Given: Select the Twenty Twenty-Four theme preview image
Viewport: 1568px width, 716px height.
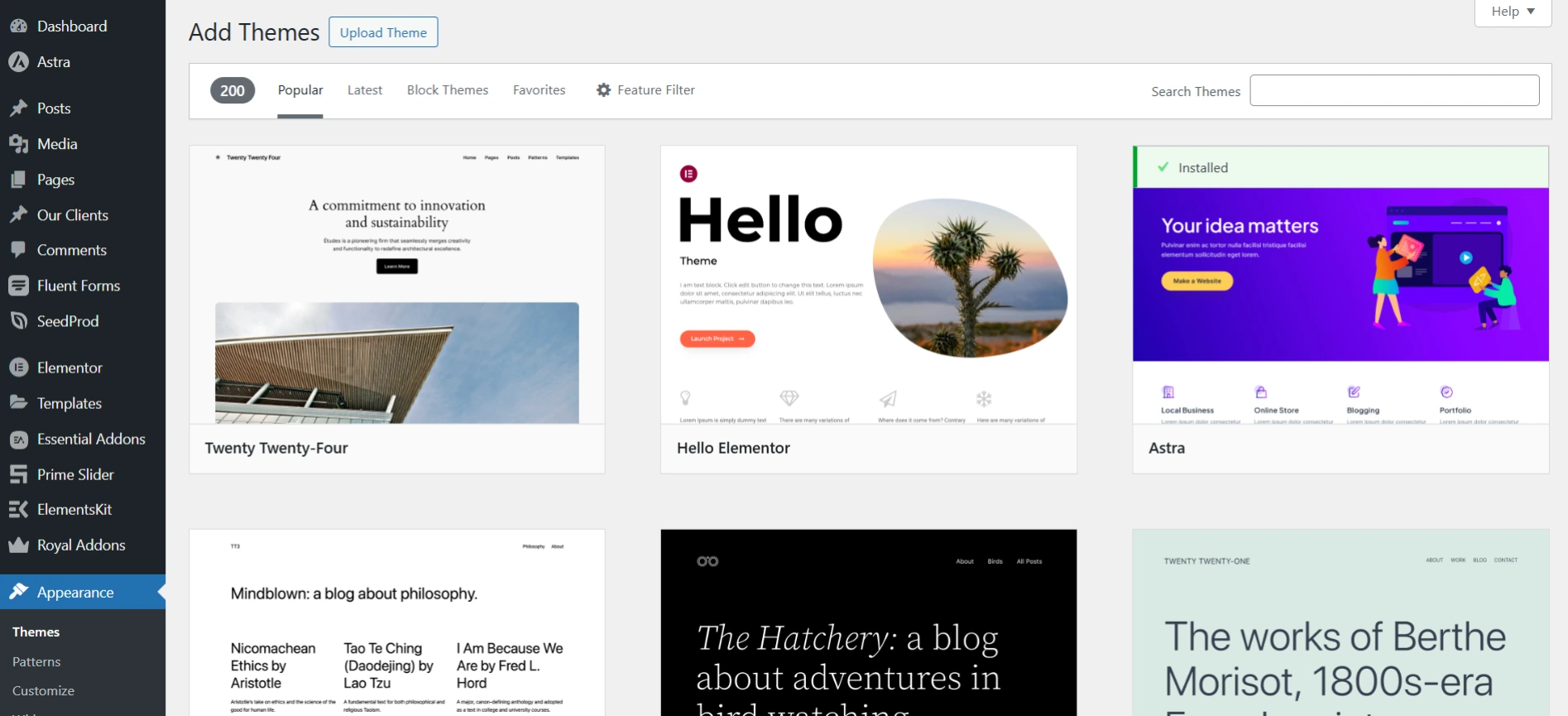Looking at the screenshot, I should [397, 285].
